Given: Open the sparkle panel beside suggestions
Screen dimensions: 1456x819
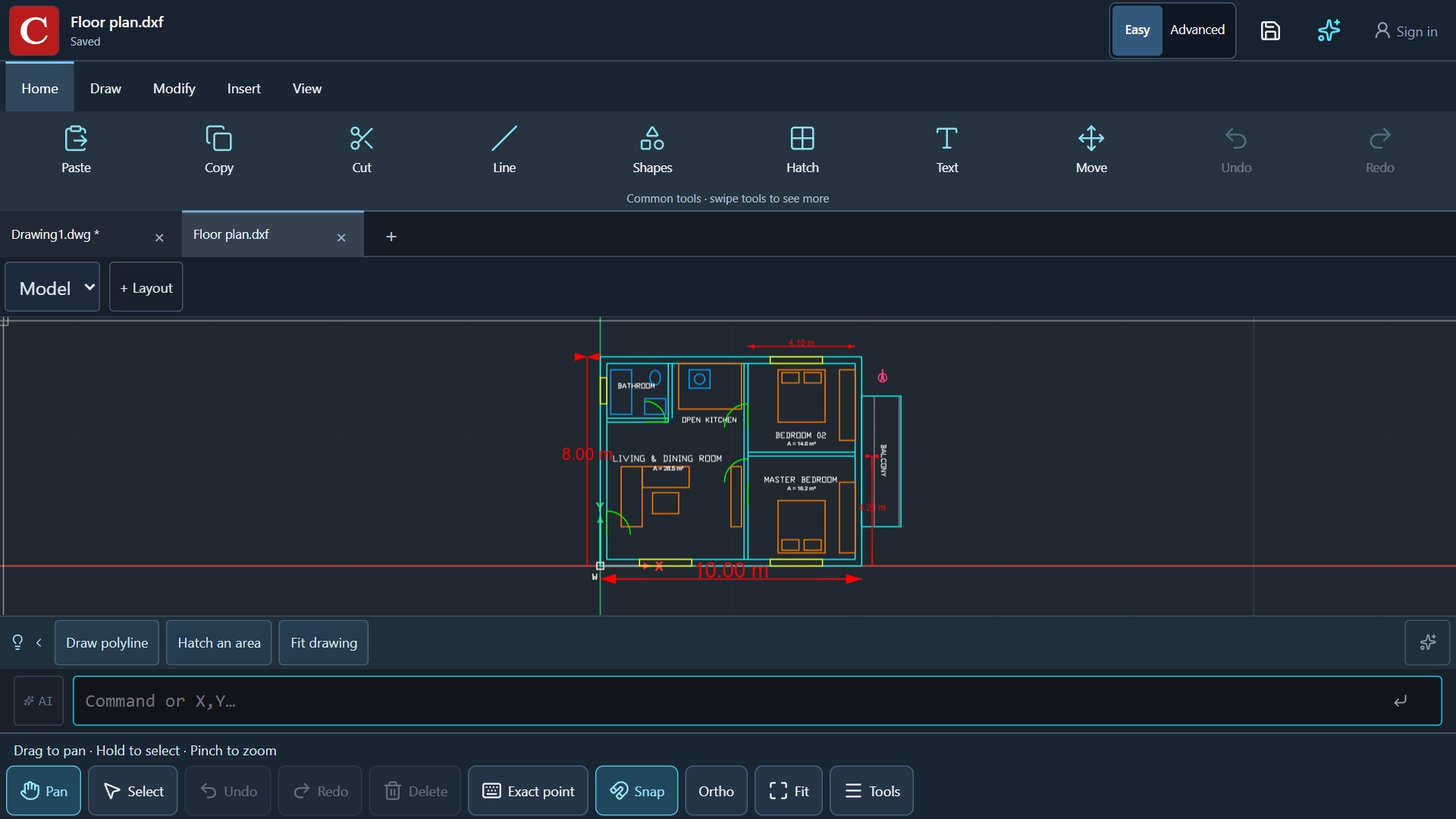Looking at the screenshot, I should tap(1427, 642).
